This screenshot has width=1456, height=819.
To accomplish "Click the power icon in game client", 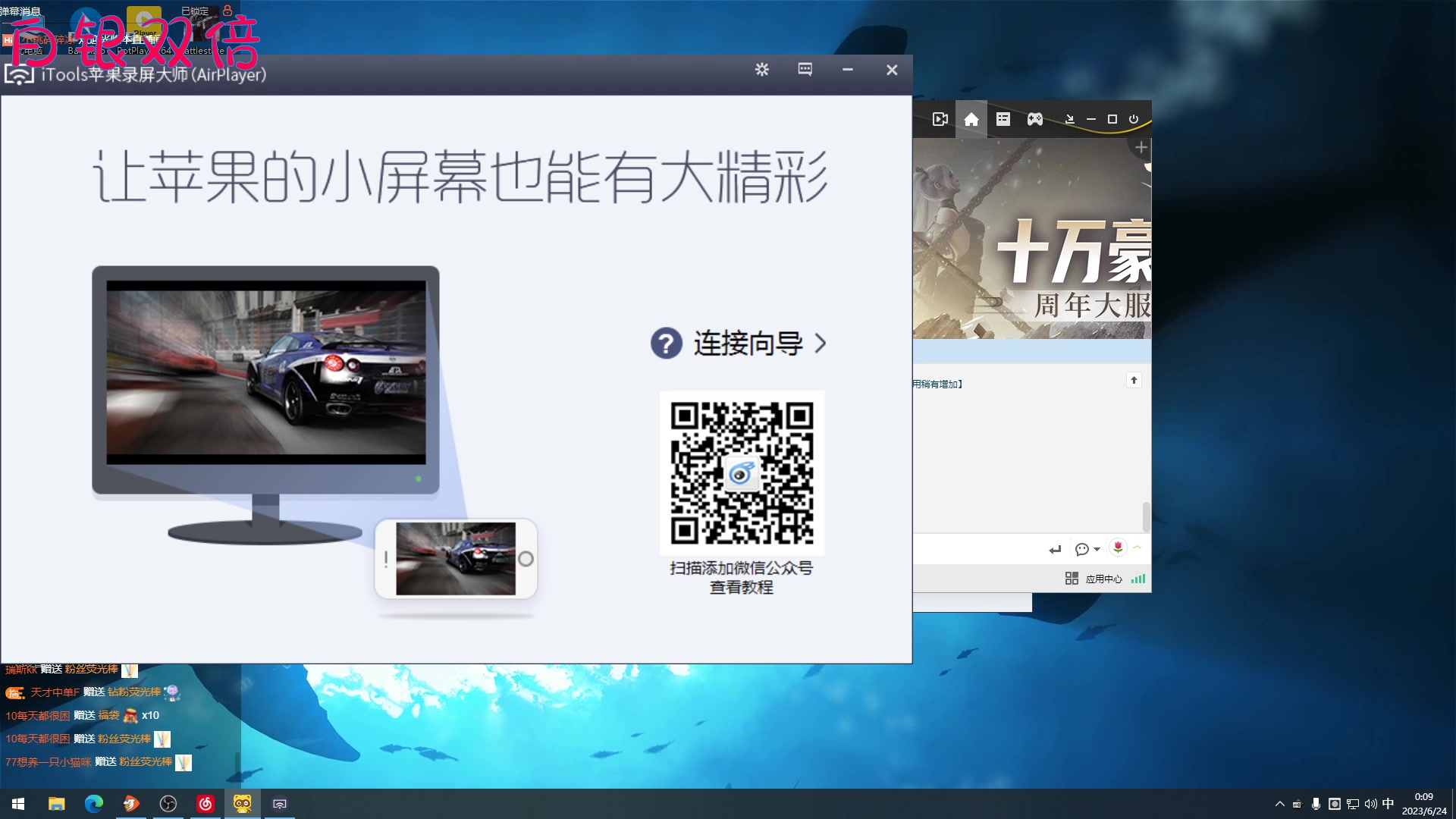I will pos(1134,119).
